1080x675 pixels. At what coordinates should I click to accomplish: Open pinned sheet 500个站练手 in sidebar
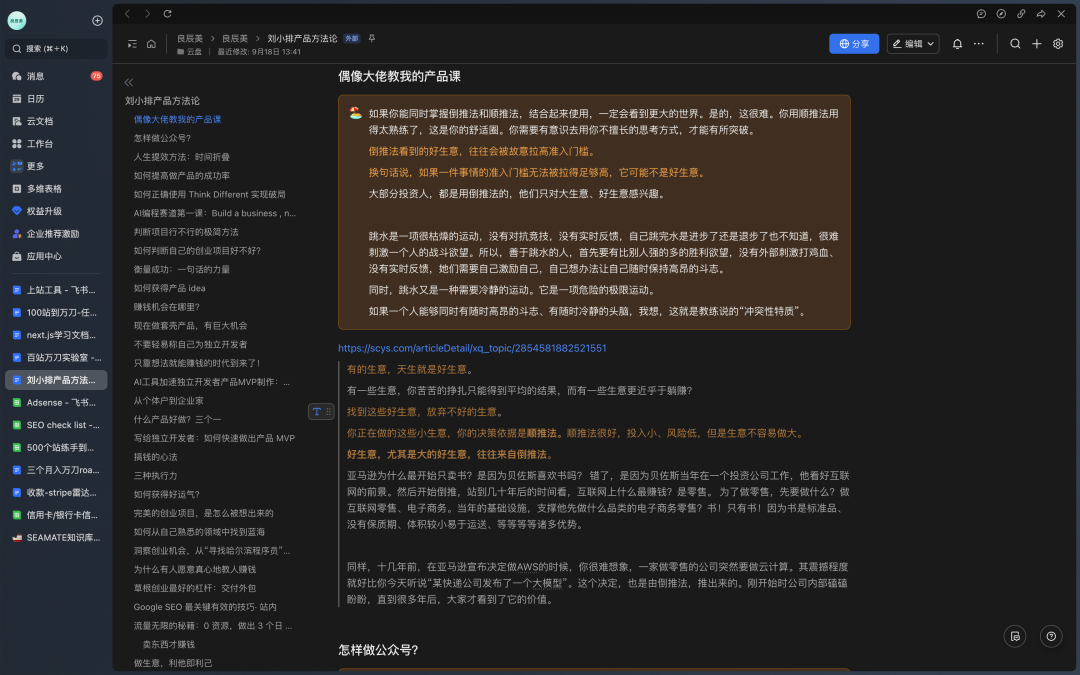click(56, 448)
